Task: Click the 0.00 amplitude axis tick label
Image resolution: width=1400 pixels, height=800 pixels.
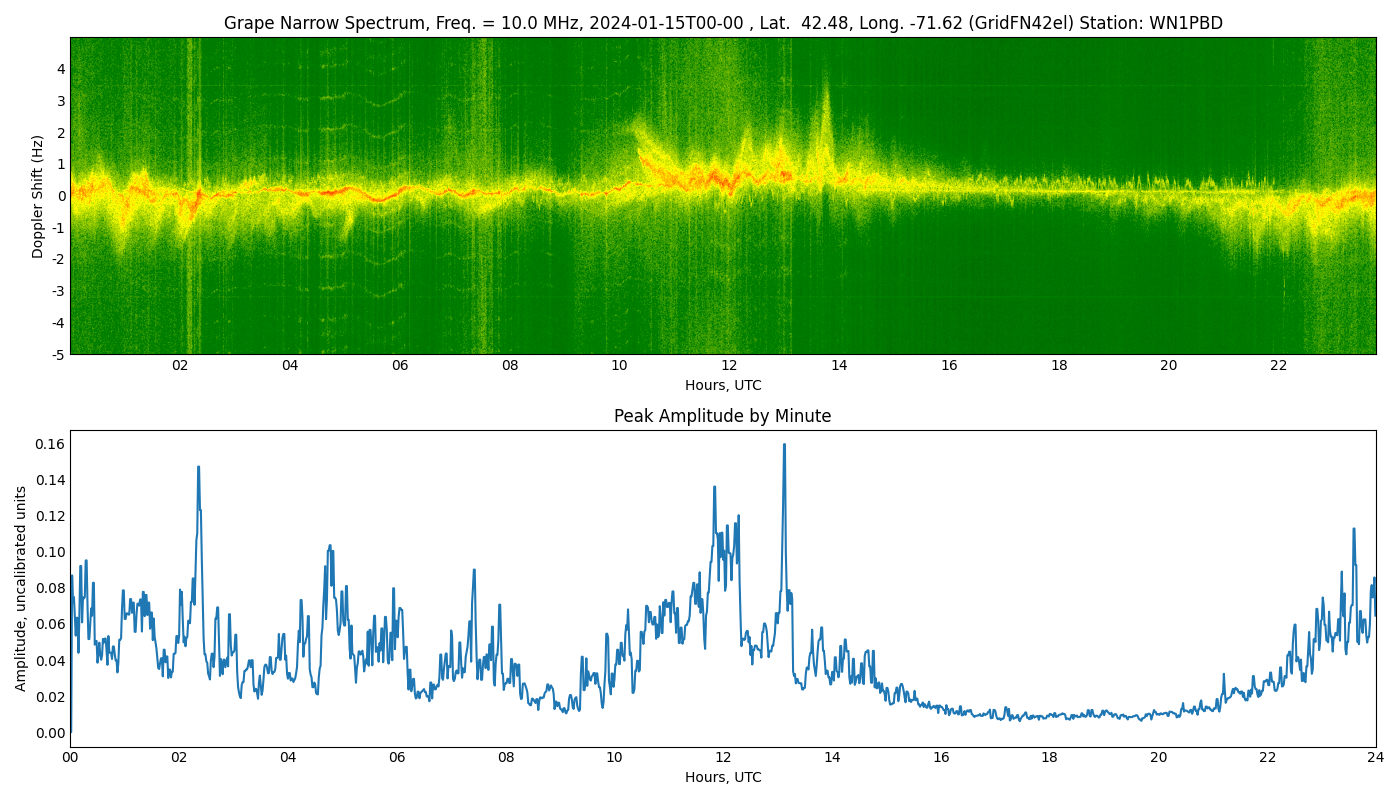Action: point(50,733)
